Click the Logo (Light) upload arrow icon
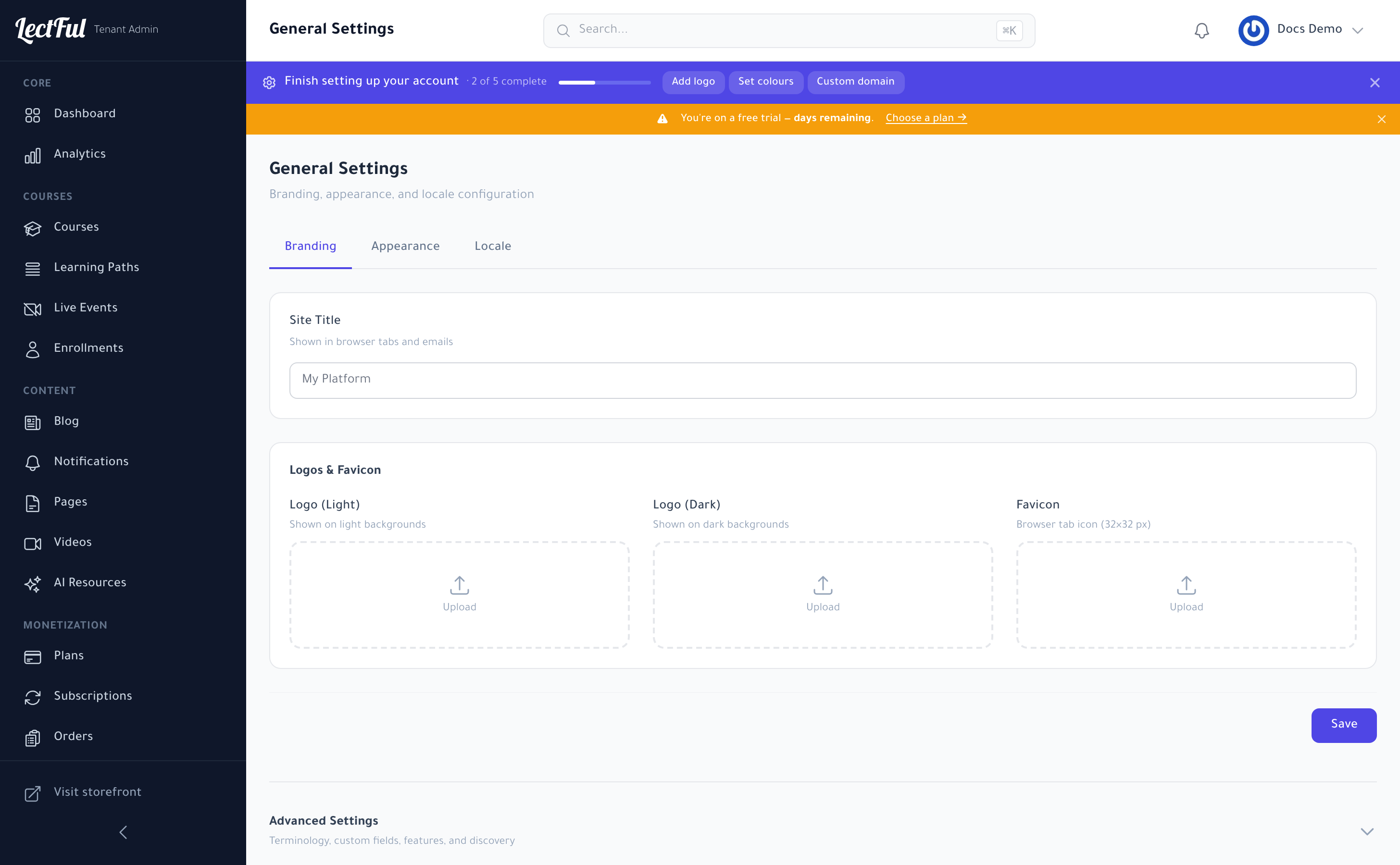 [459, 585]
